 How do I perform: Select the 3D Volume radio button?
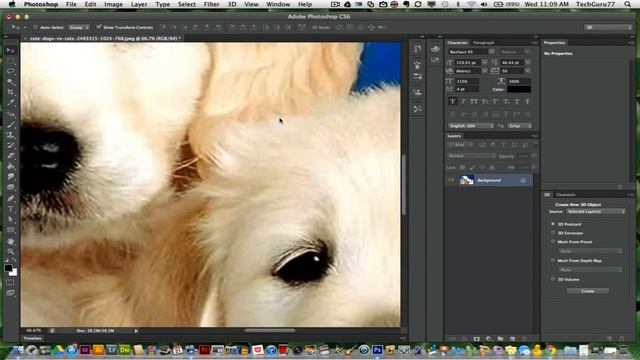tap(553, 279)
